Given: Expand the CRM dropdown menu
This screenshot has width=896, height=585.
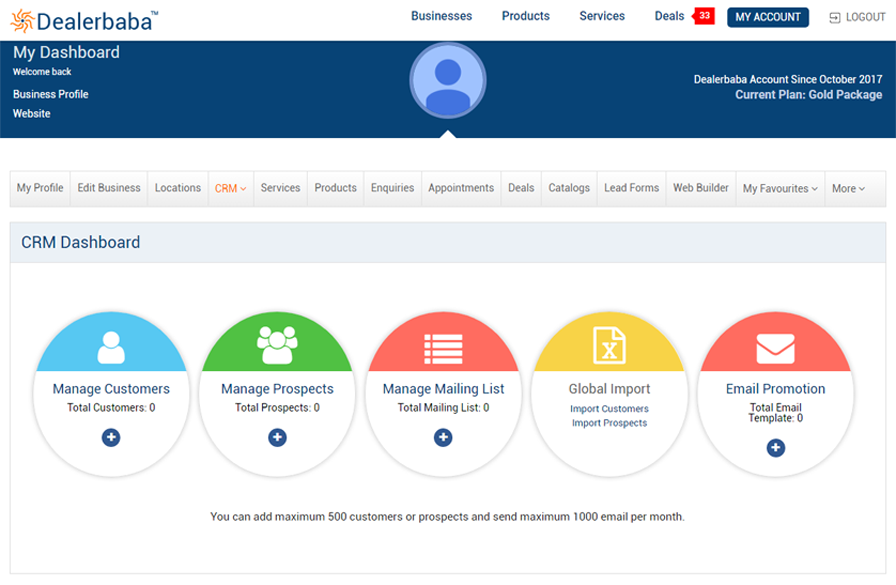Looking at the screenshot, I should (x=230, y=188).
